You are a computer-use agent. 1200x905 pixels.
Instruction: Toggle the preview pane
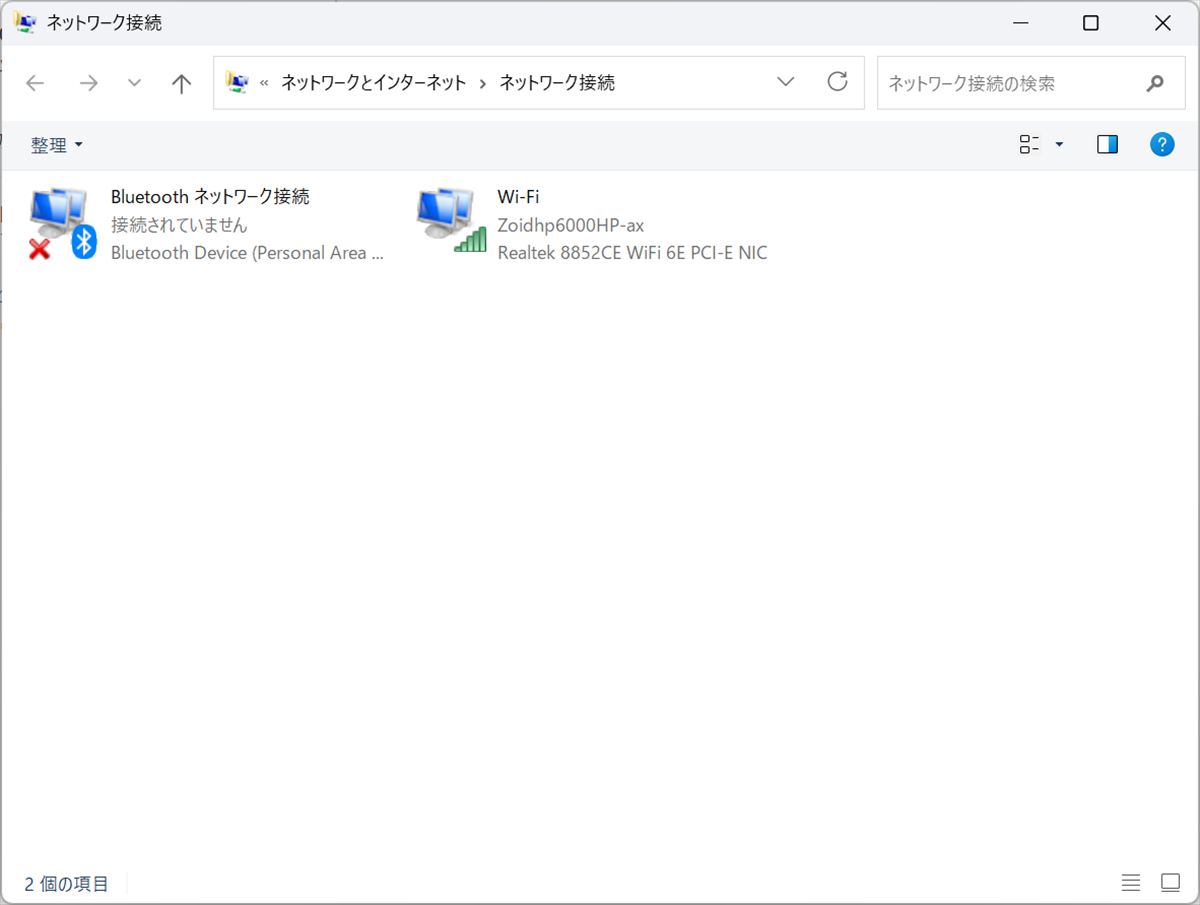point(1107,145)
